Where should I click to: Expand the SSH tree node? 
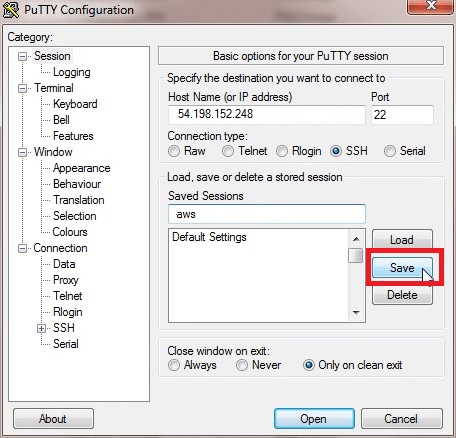[41, 328]
